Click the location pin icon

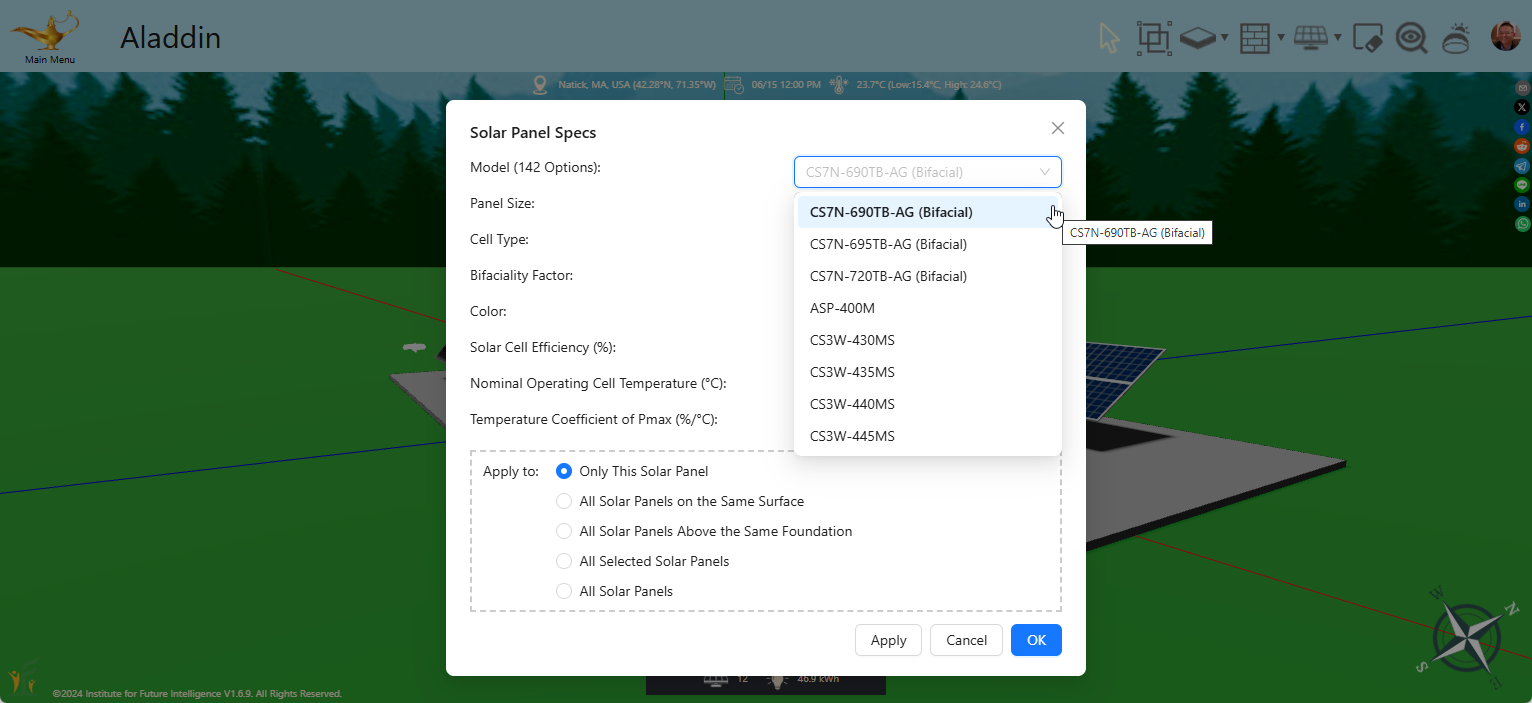[541, 85]
